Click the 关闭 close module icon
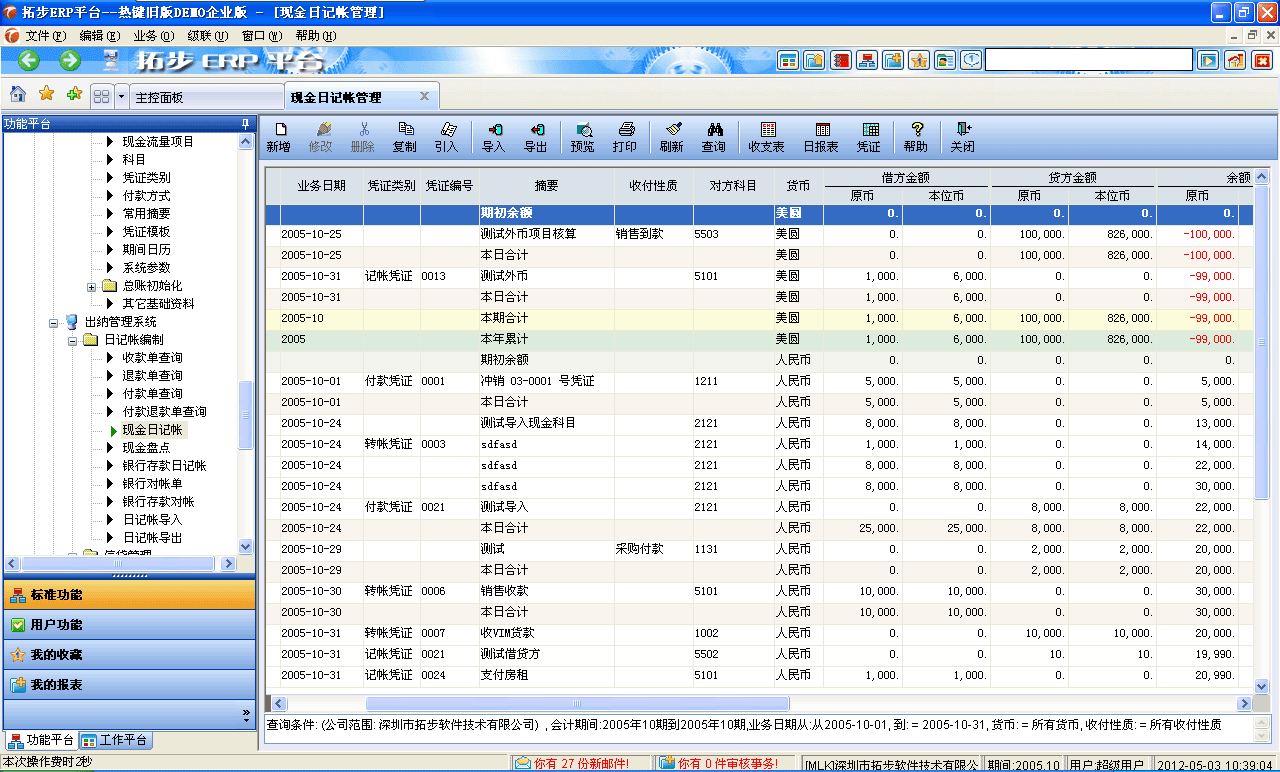Screen dimensions: 1280x772 point(962,137)
